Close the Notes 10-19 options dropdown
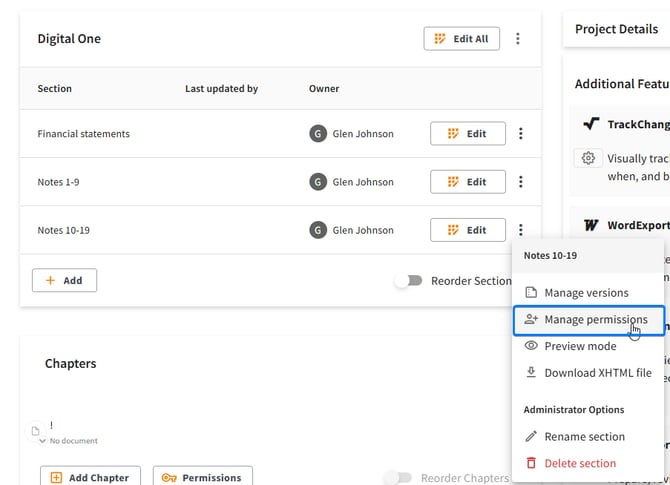The width and height of the screenshot is (670, 485). click(520, 230)
